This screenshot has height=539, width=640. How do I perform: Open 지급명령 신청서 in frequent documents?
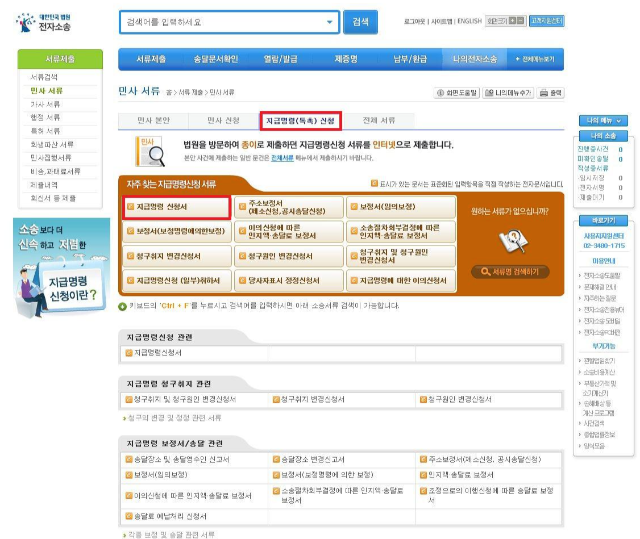pyautogui.click(x=177, y=207)
